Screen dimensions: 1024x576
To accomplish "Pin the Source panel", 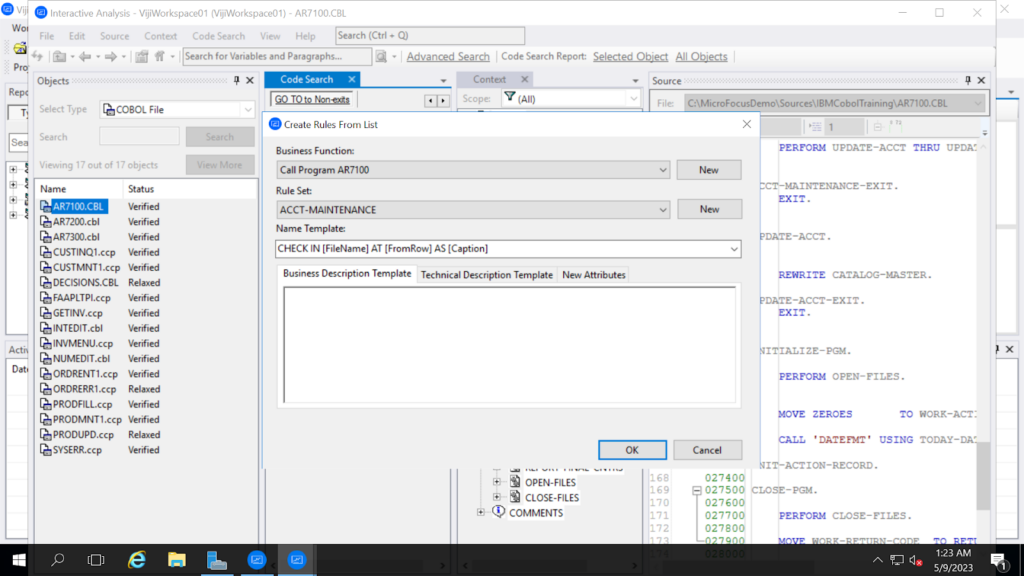I will (968, 80).
